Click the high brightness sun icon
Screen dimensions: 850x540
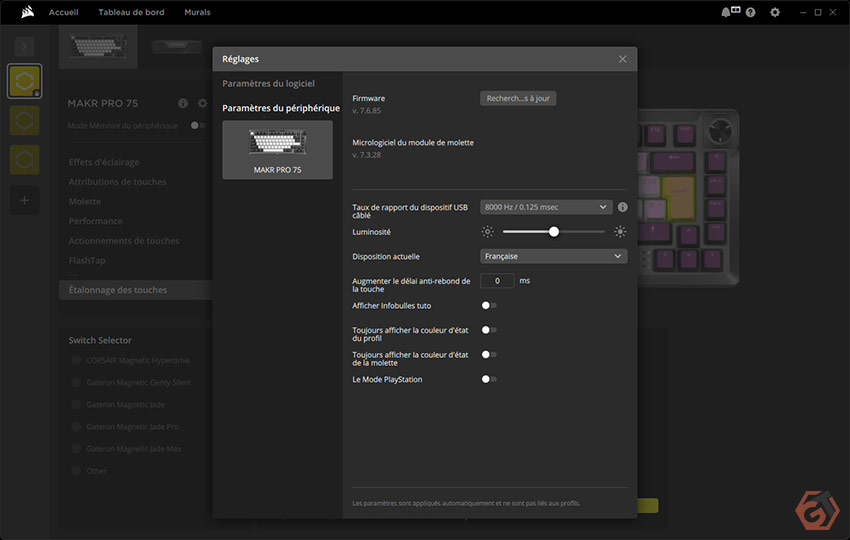[x=620, y=232]
